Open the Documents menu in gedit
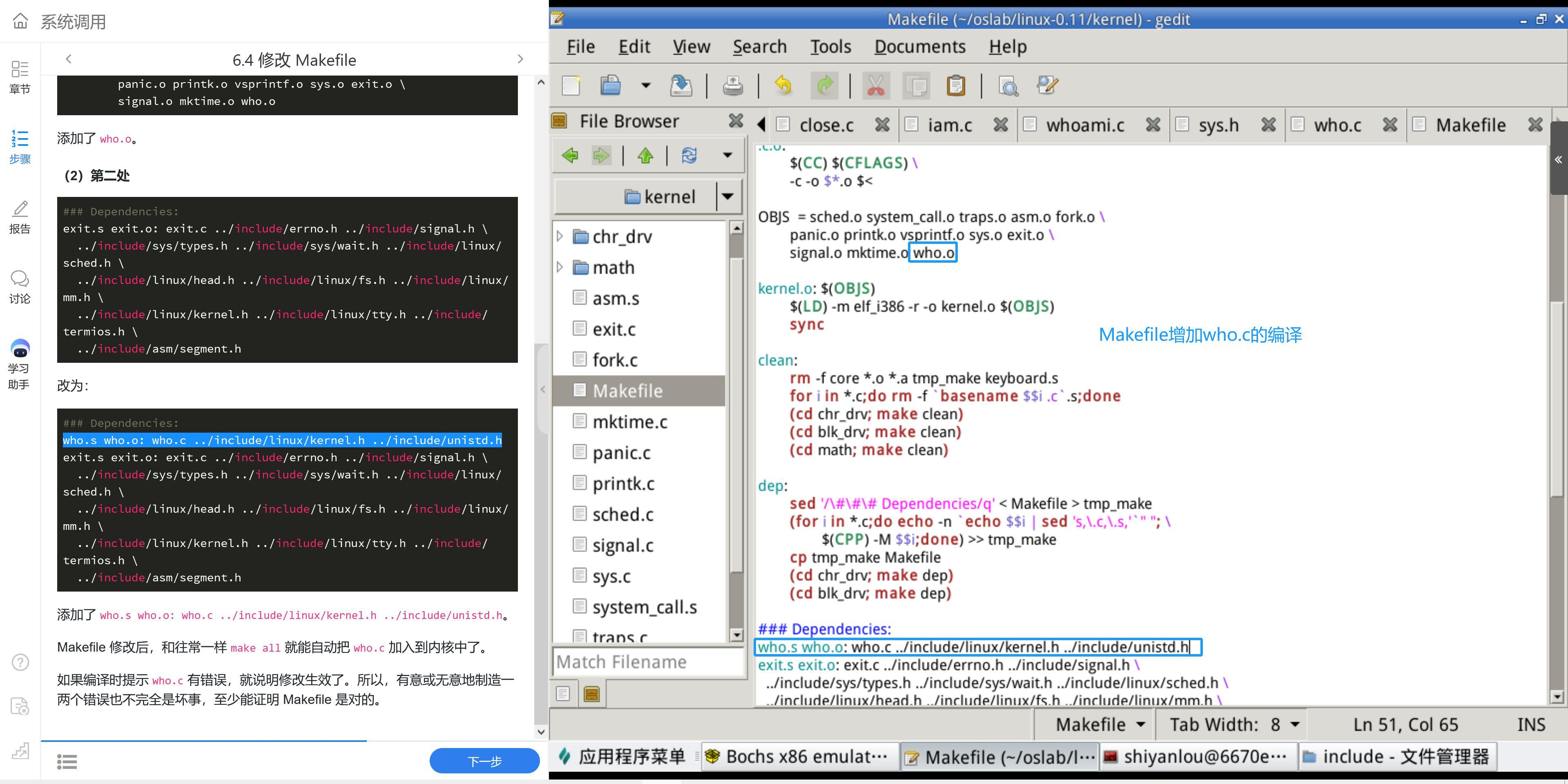Screen dimensions: 1568x784 click(920, 46)
